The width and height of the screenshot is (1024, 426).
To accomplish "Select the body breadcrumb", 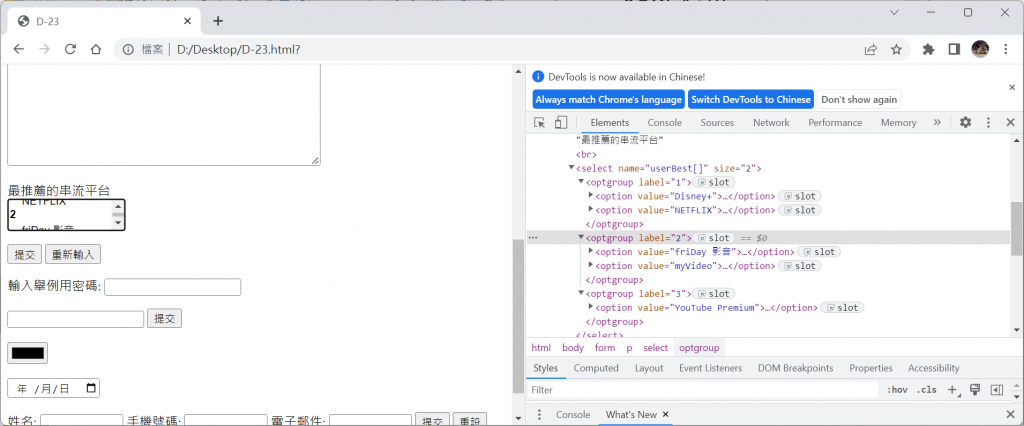I will [573, 348].
